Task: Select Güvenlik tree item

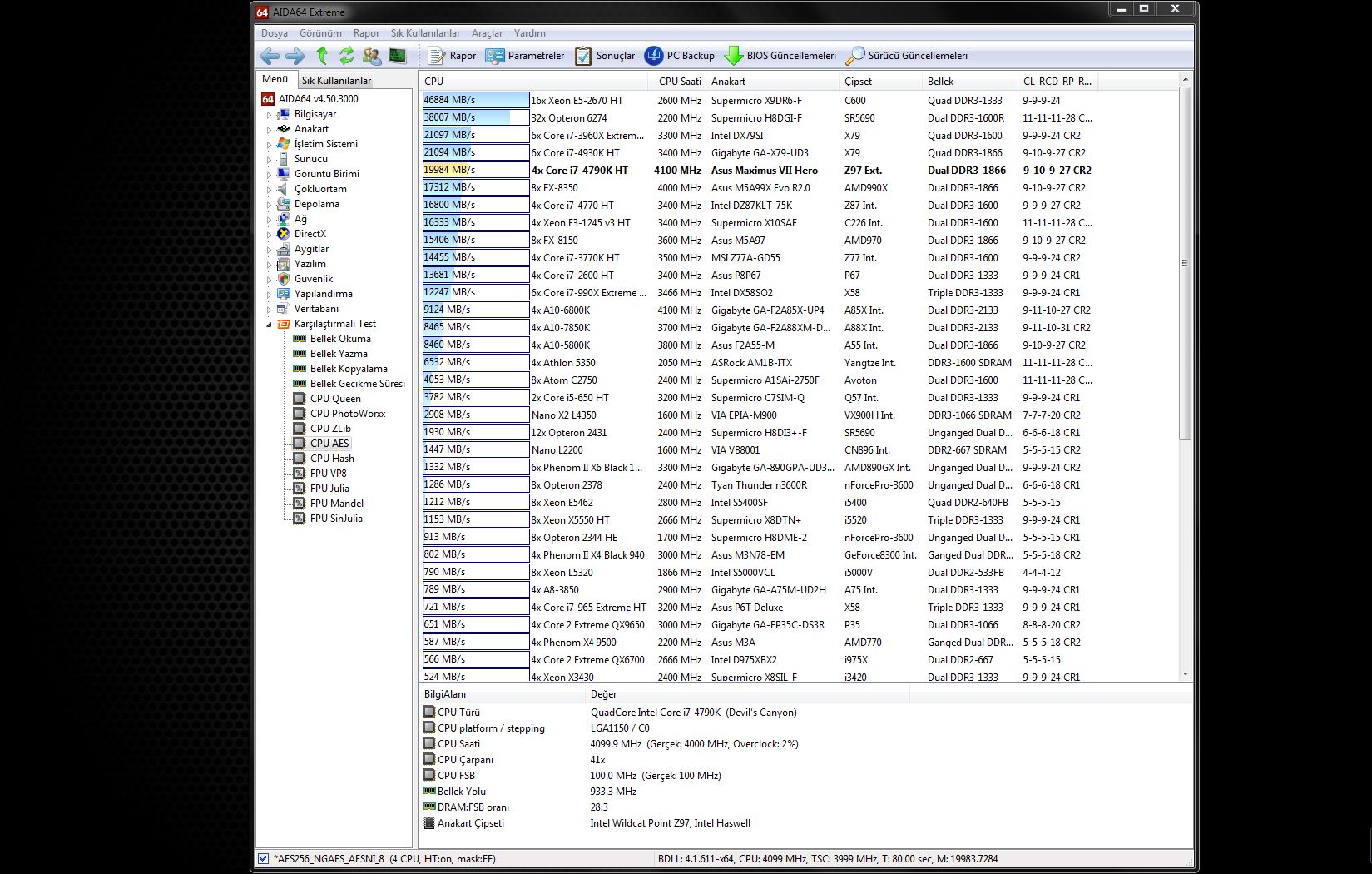Action: coord(314,279)
